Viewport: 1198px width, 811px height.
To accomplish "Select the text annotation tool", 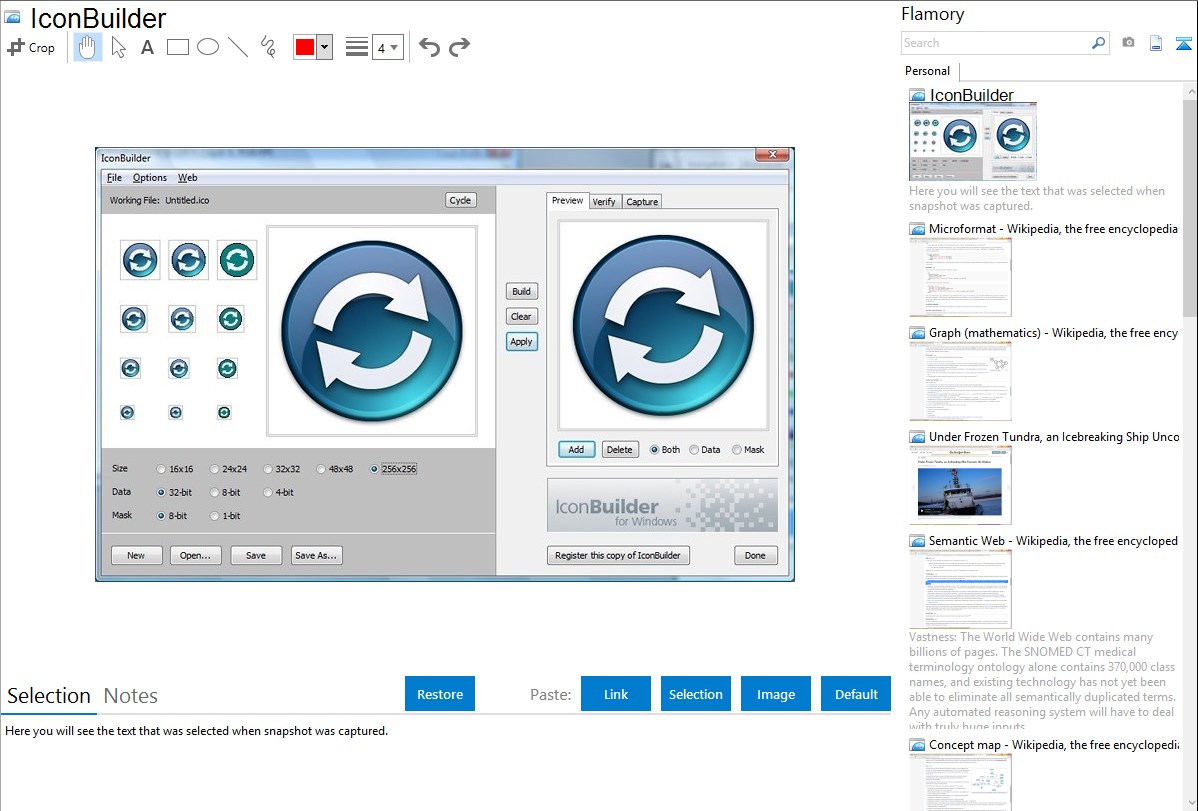I will point(147,47).
